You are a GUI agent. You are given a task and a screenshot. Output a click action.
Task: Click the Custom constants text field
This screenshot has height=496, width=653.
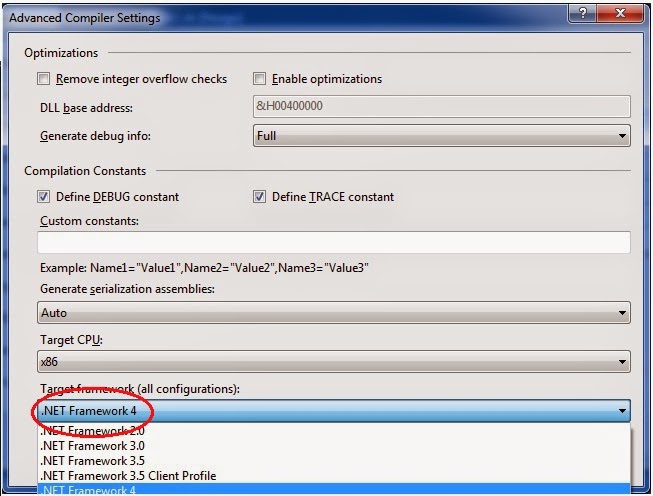click(334, 242)
